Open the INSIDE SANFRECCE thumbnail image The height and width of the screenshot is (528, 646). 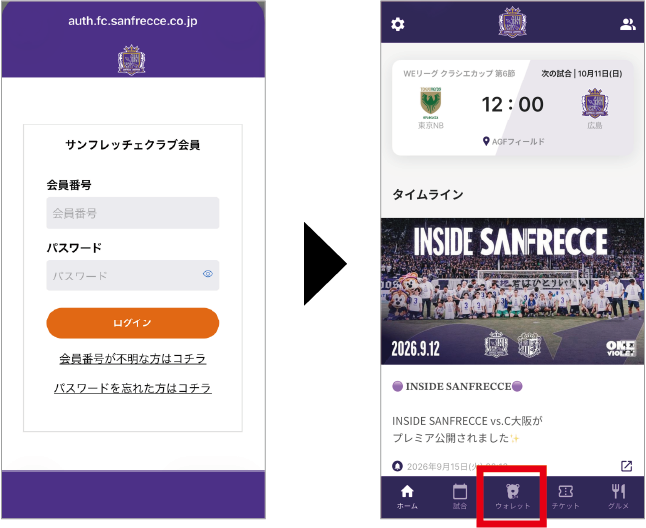tap(513, 291)
